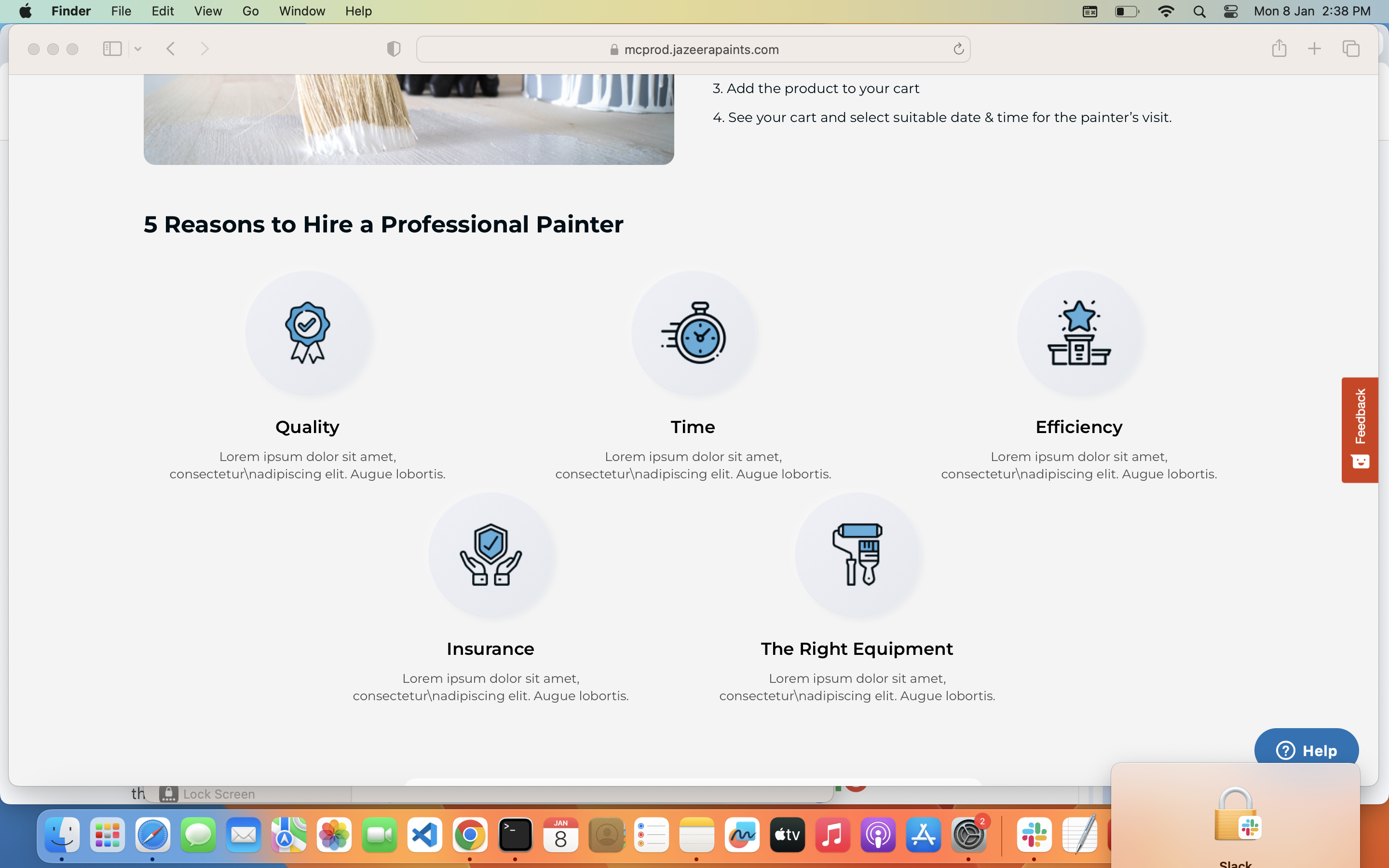Screen dimensions: 1389x868
Task: Open Podcasts from the Dock
Action: [878, 835]
